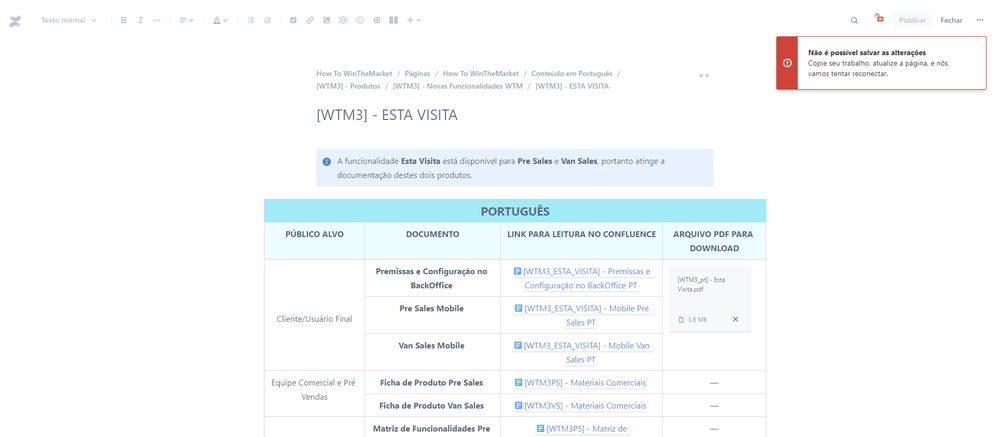
Task: Click the Confluence logo icon
Action: (15, 21)
